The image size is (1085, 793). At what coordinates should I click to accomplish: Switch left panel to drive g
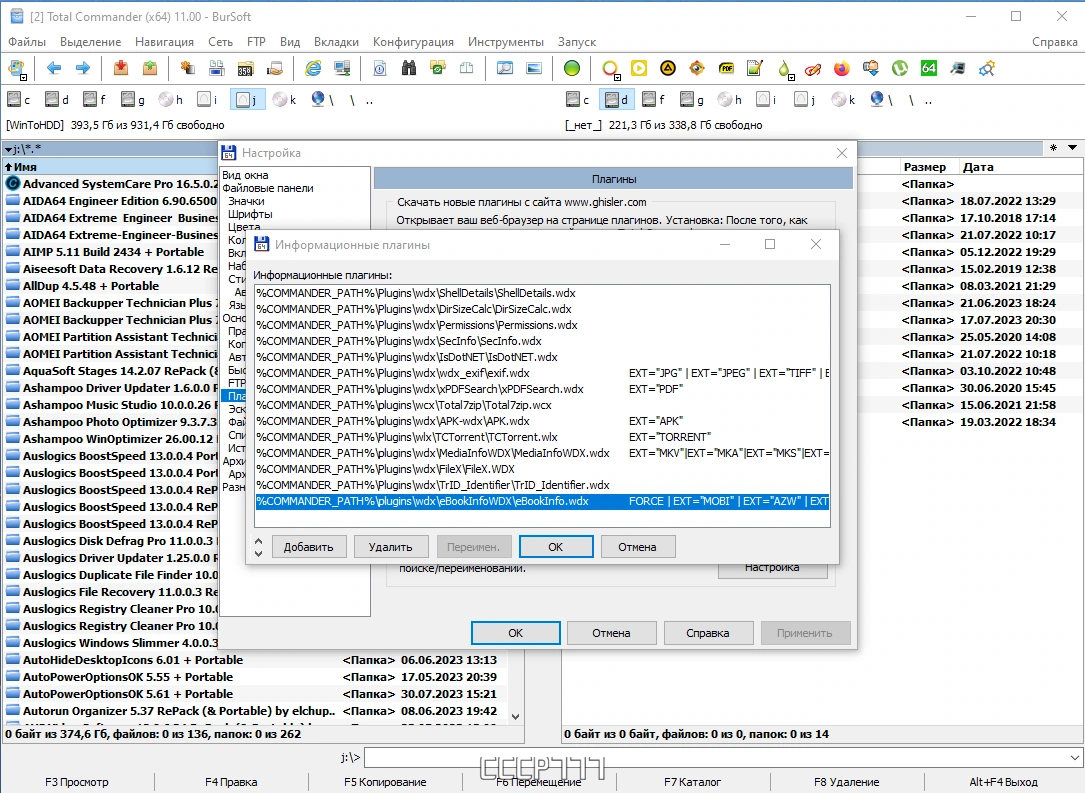(132, 100)
